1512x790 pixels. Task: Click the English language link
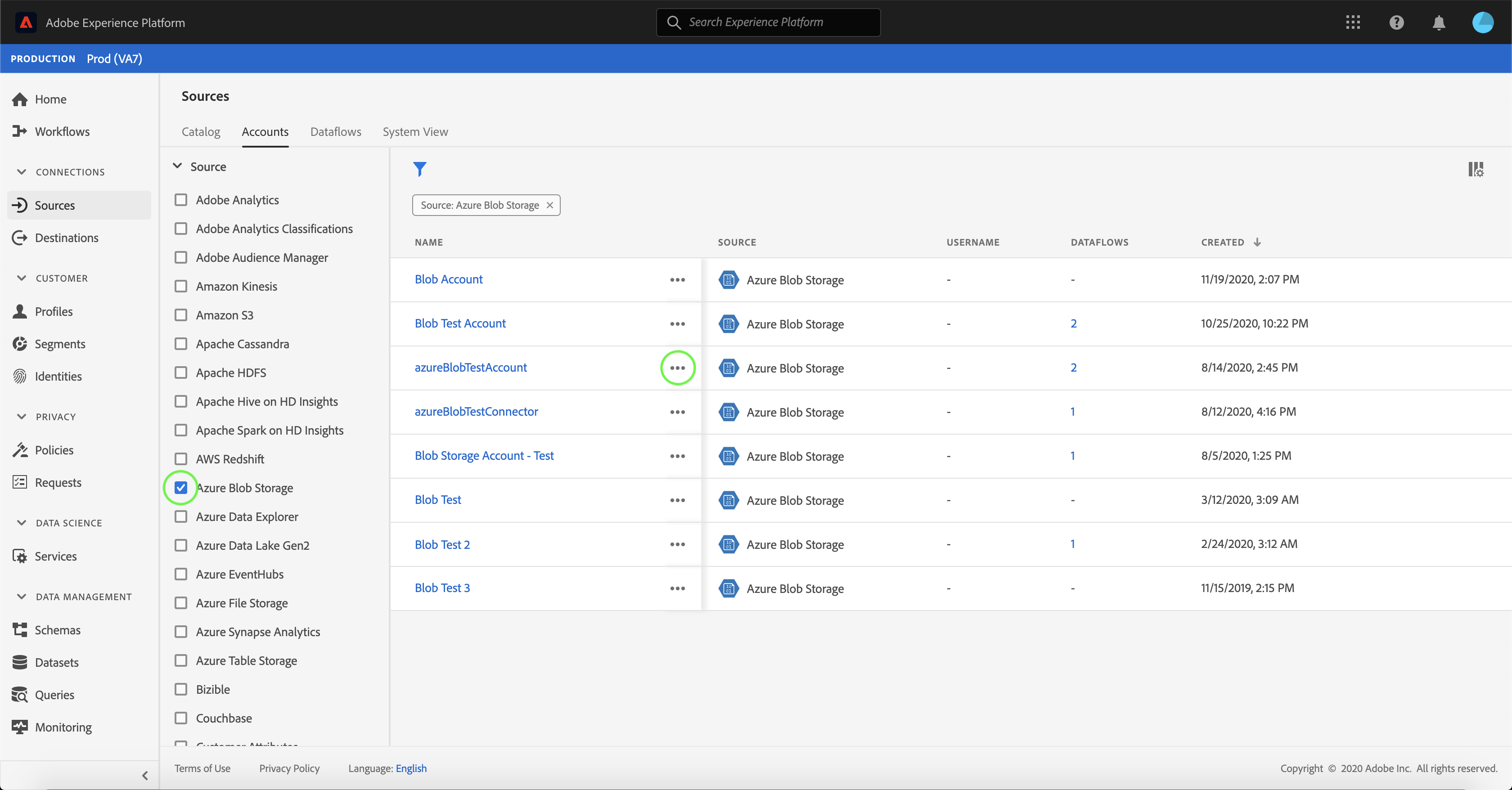[x=411, y=768]
